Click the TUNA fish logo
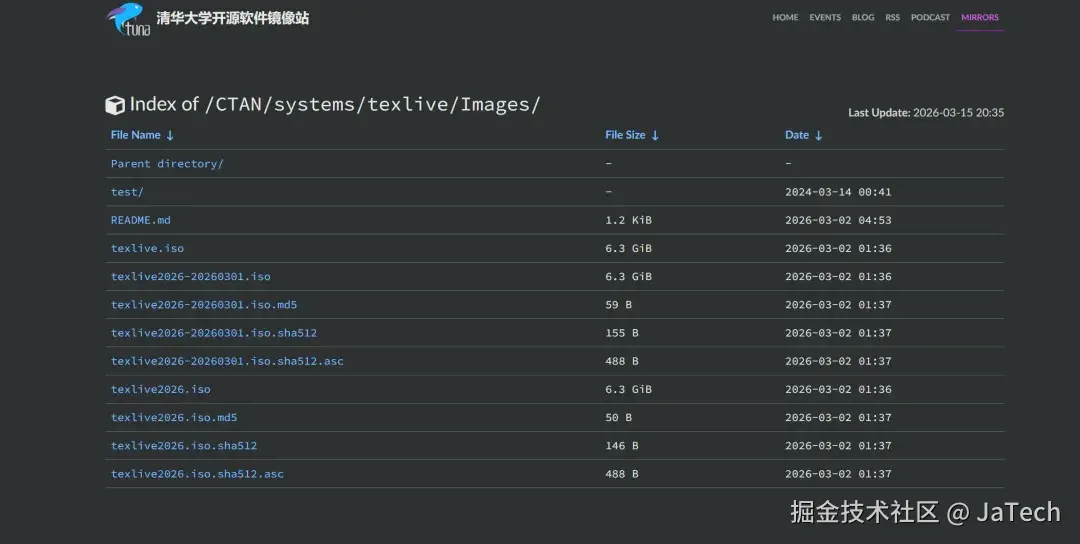 pos(128,19)
